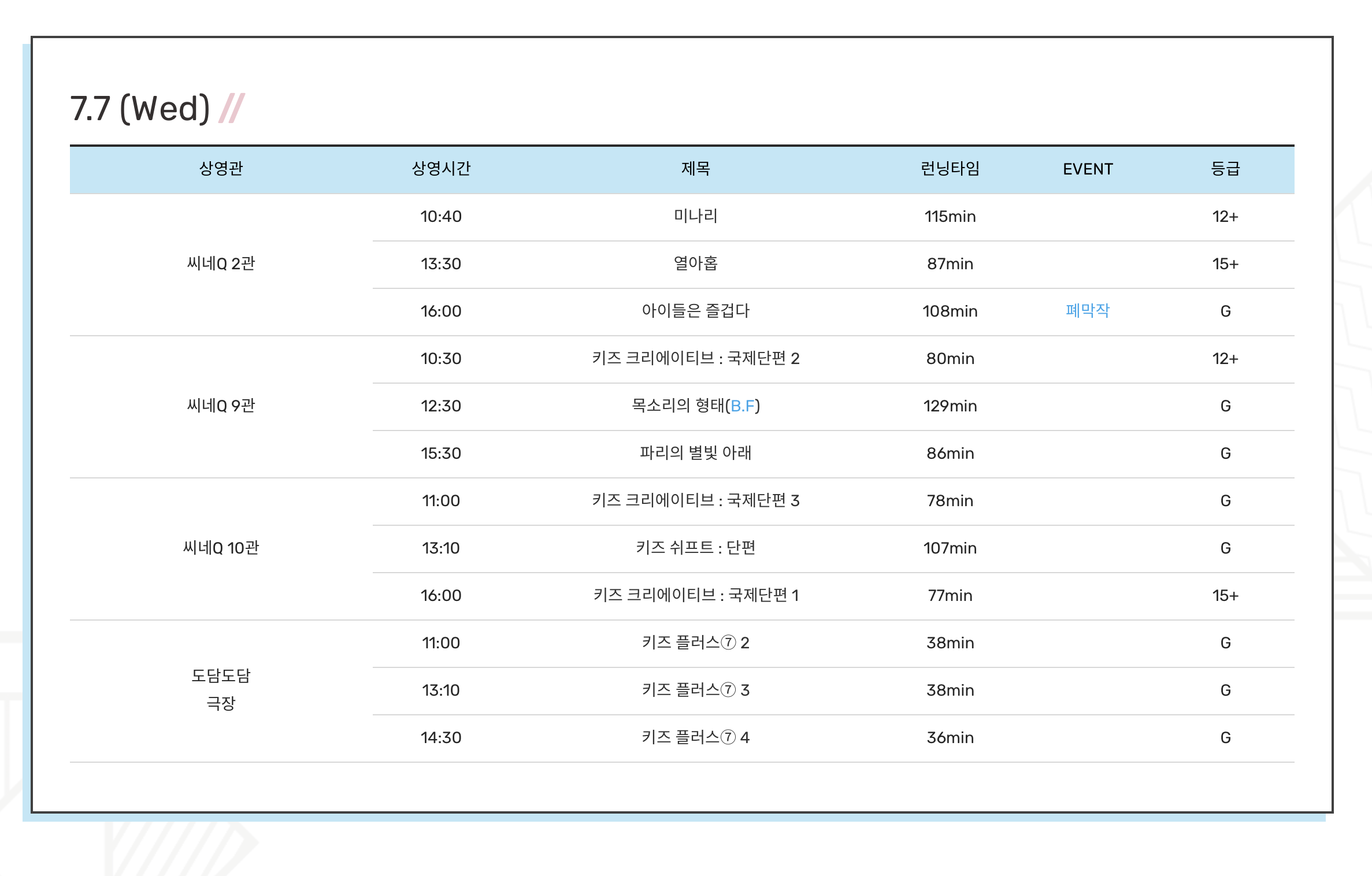Click the 11:00 showtime for 국제단편 3
1372x876 pixels.
(441, 500)
